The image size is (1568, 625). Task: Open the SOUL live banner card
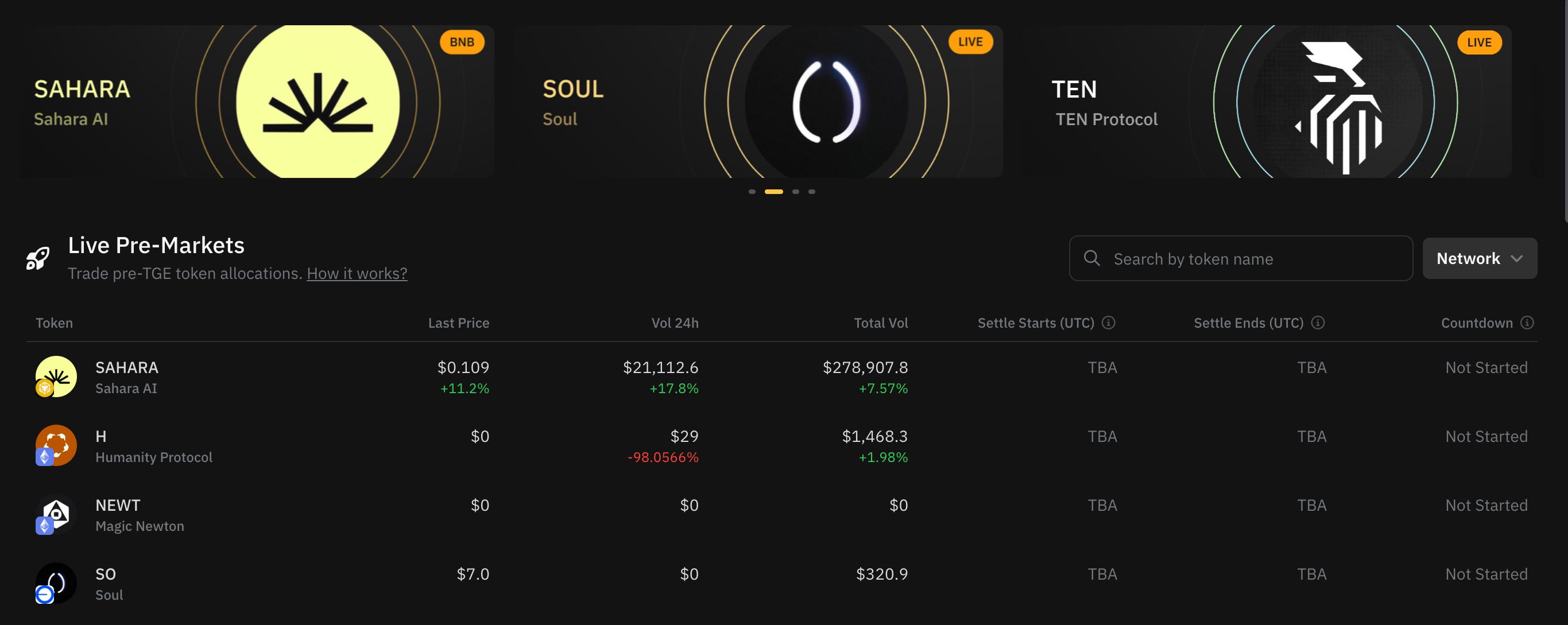758,102
